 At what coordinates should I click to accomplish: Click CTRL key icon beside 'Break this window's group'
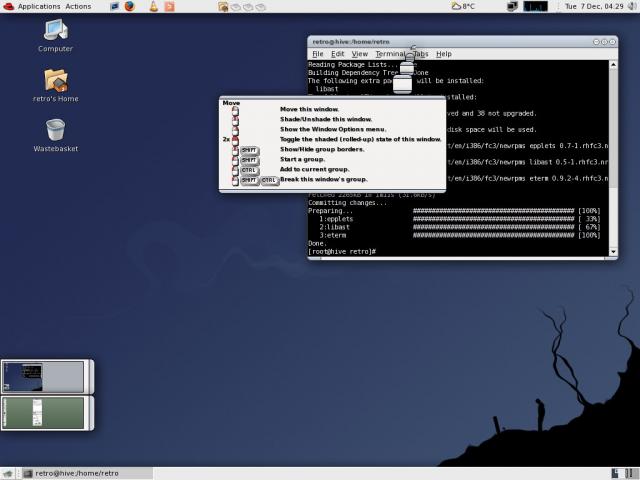(x=269, y=180)
